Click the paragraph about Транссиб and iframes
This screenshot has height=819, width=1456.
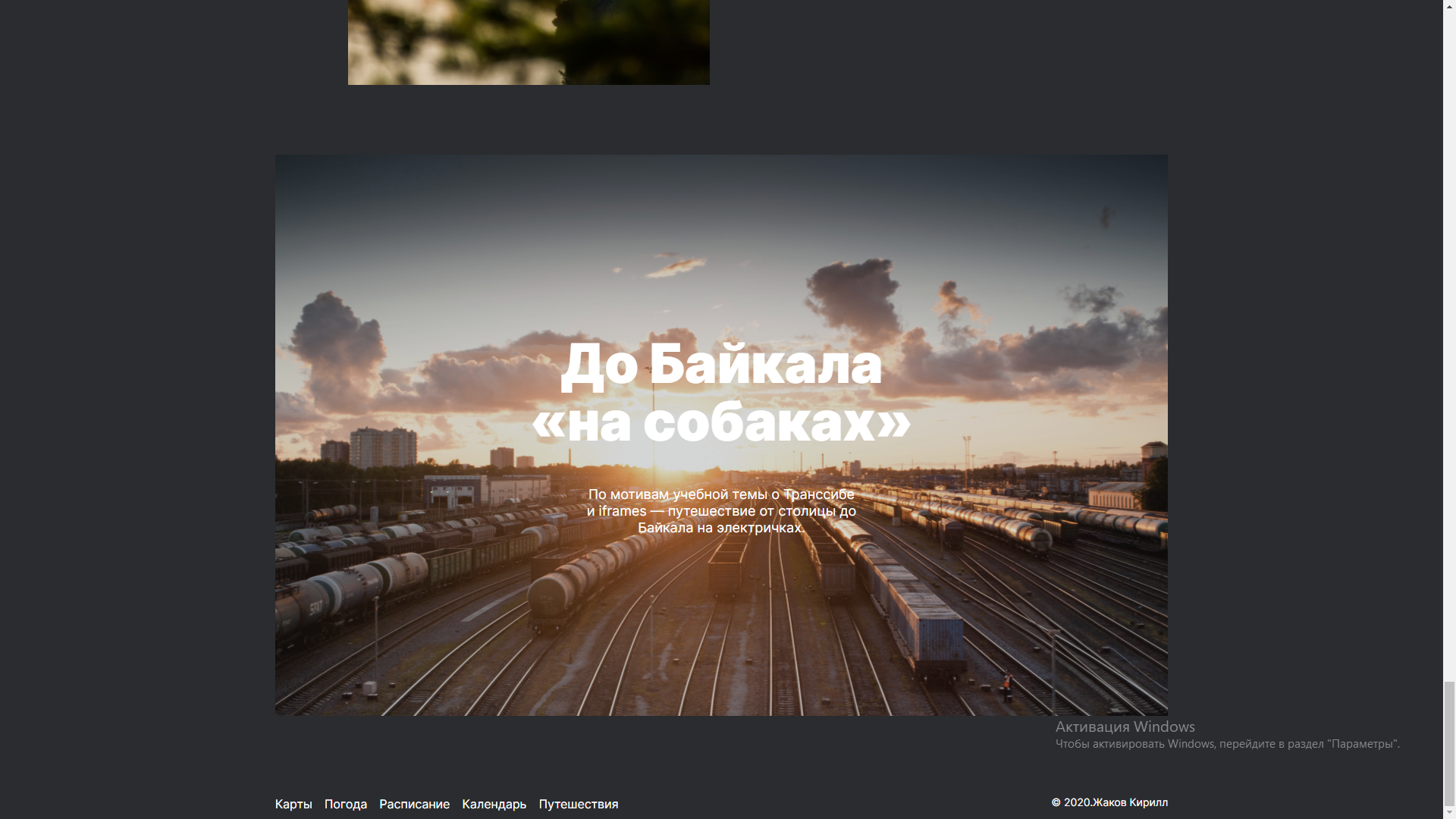pyautogui.click(x=721, y=511)
